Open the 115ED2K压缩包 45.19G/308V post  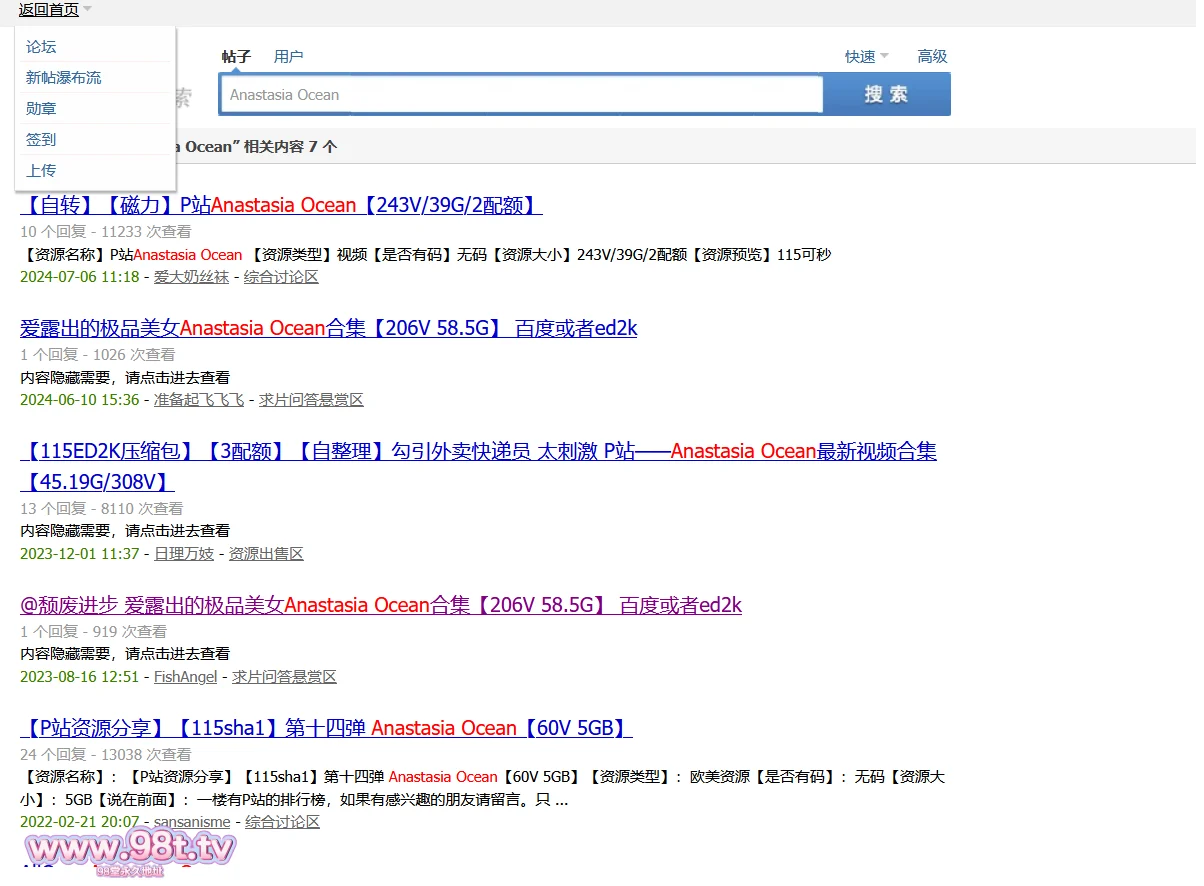click(478, 467)
